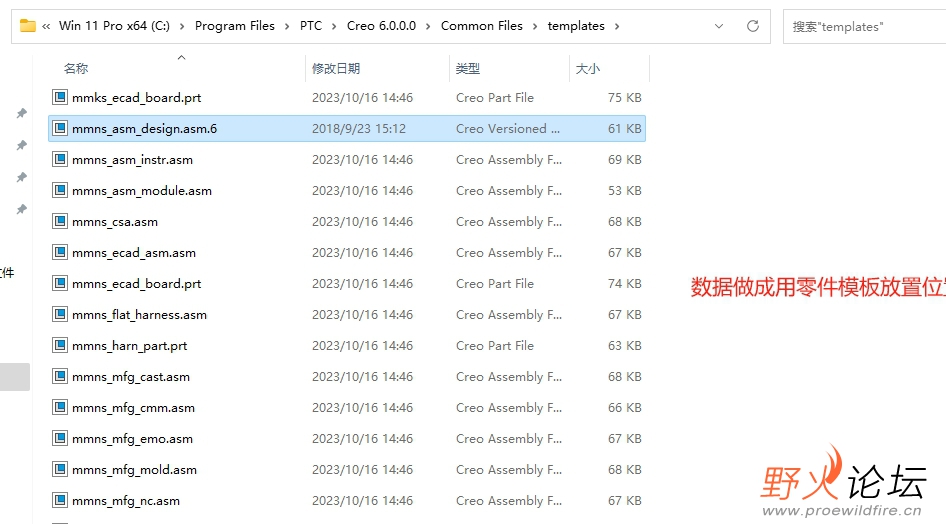Click the 75 KB size cell
Image resolution: width=946 pixels, height=527 pixels.
[x=624, y=98]
